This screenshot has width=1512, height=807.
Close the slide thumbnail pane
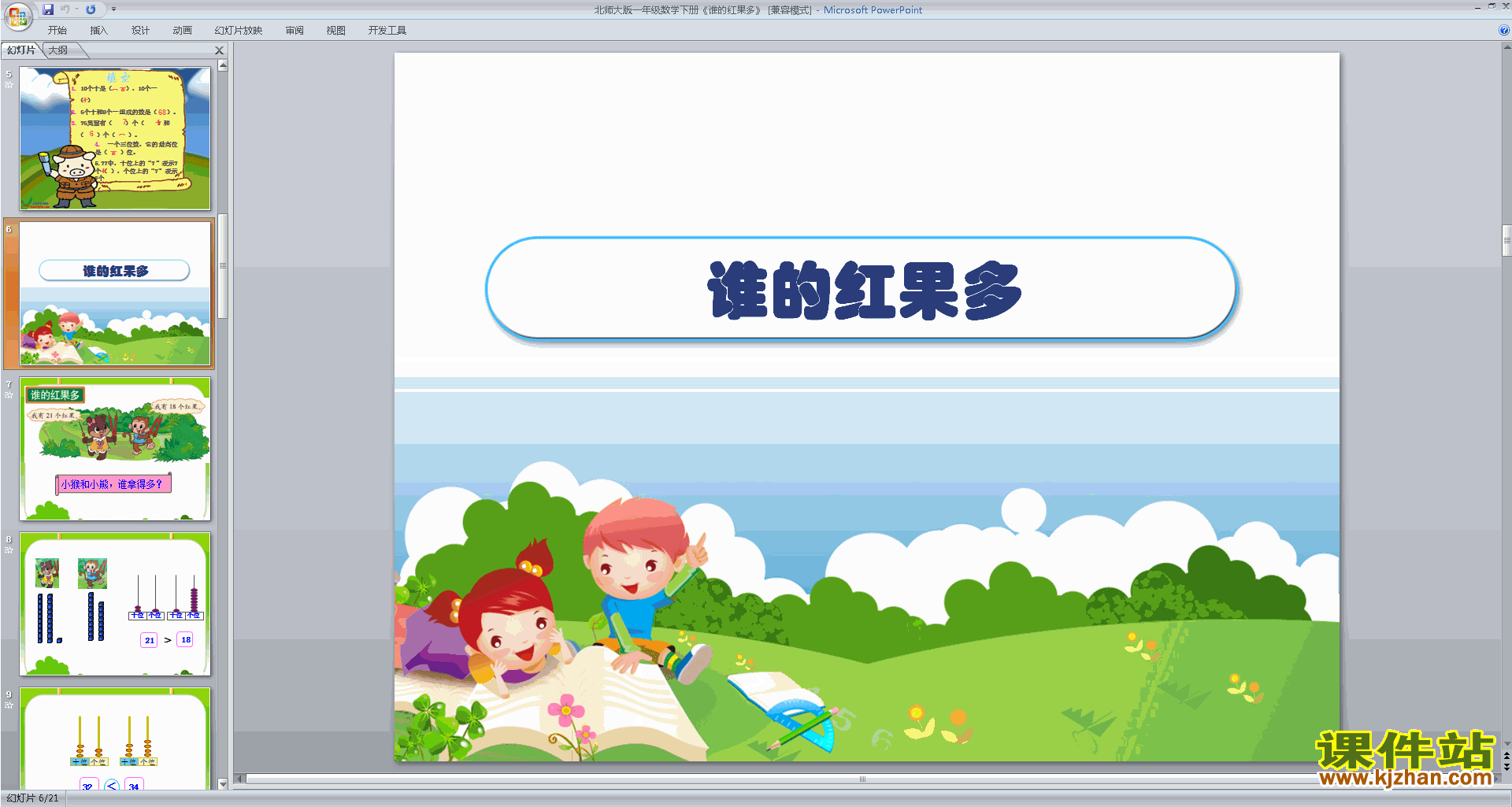(x=220, y=50)
